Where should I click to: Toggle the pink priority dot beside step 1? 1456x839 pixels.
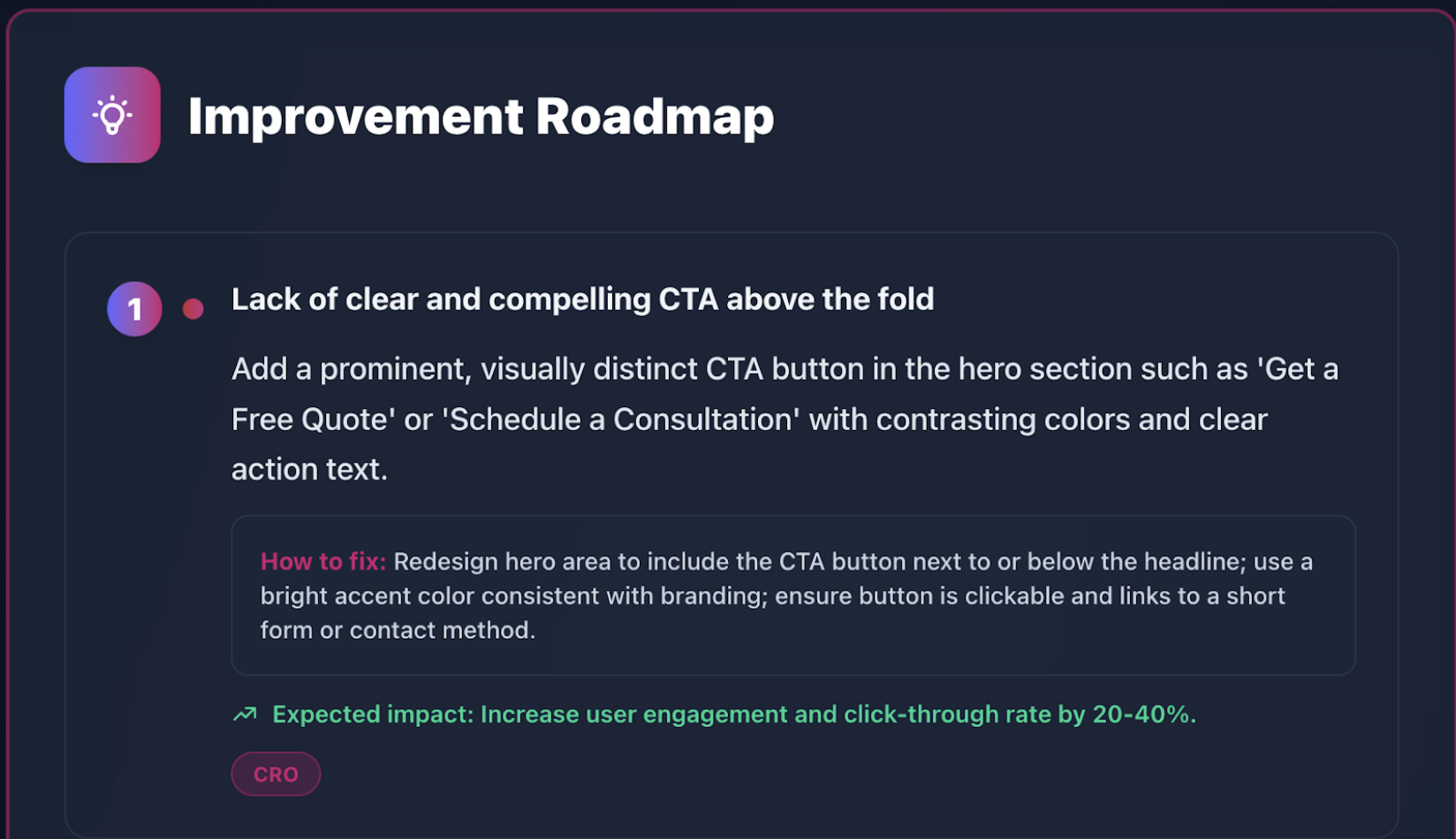(x=191, y=308)
